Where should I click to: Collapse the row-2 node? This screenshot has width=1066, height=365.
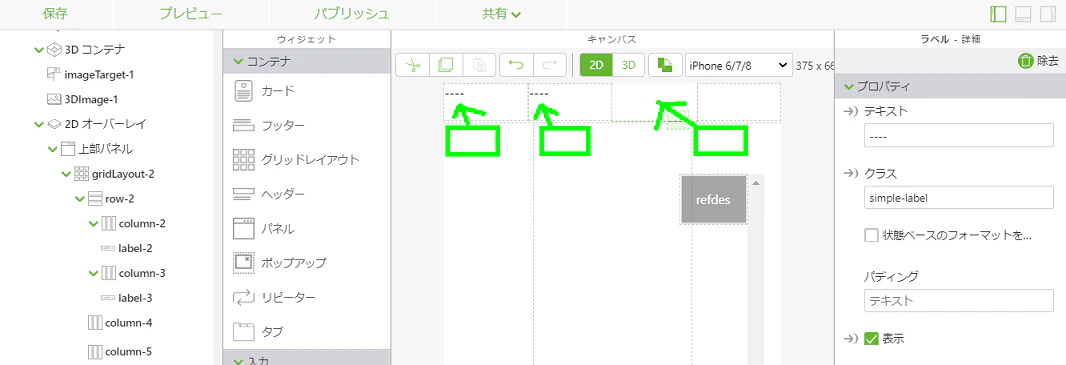click(x=80, y=198)
